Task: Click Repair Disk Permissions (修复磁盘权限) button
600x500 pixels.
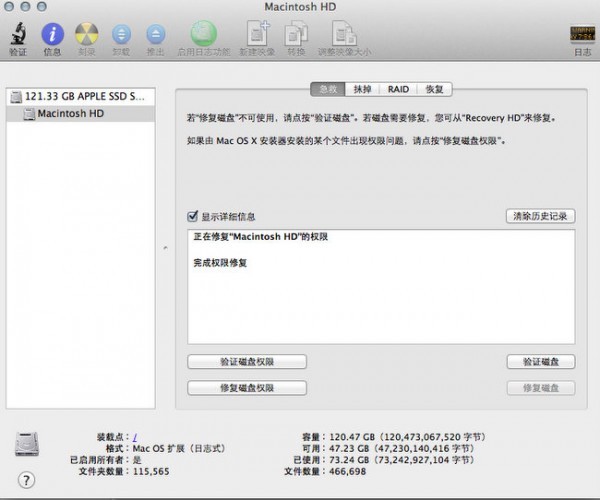Action: coord(247,388)
